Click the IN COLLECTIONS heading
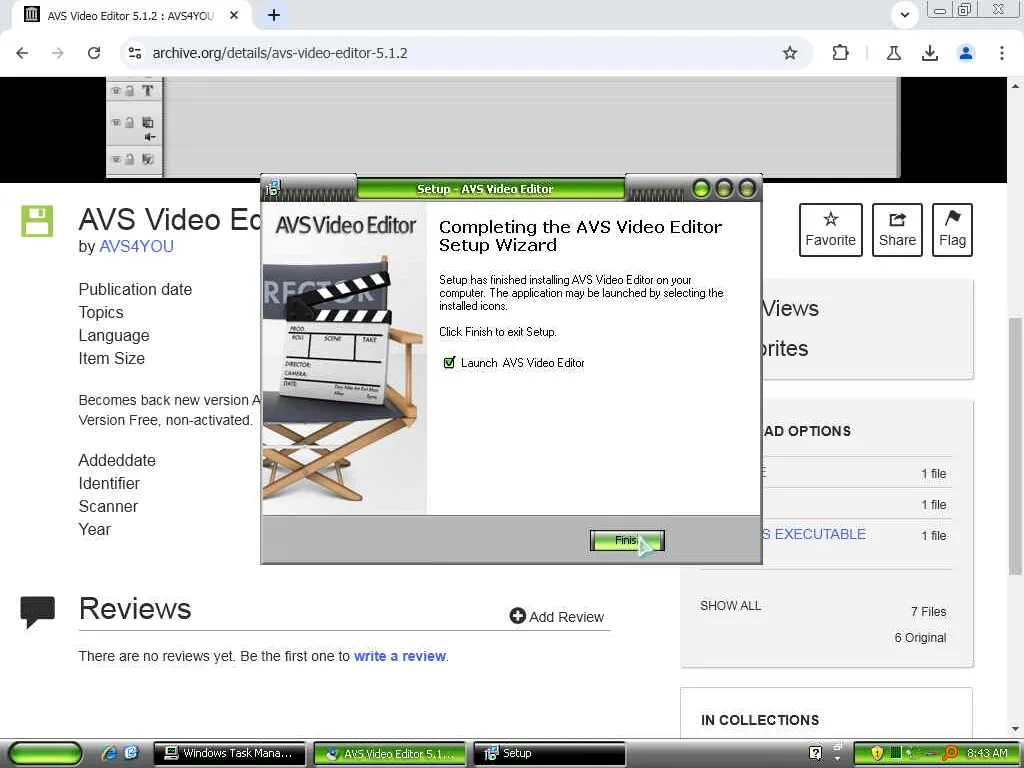The width and height of the screenshot is (1024, 768). [760, 720]
